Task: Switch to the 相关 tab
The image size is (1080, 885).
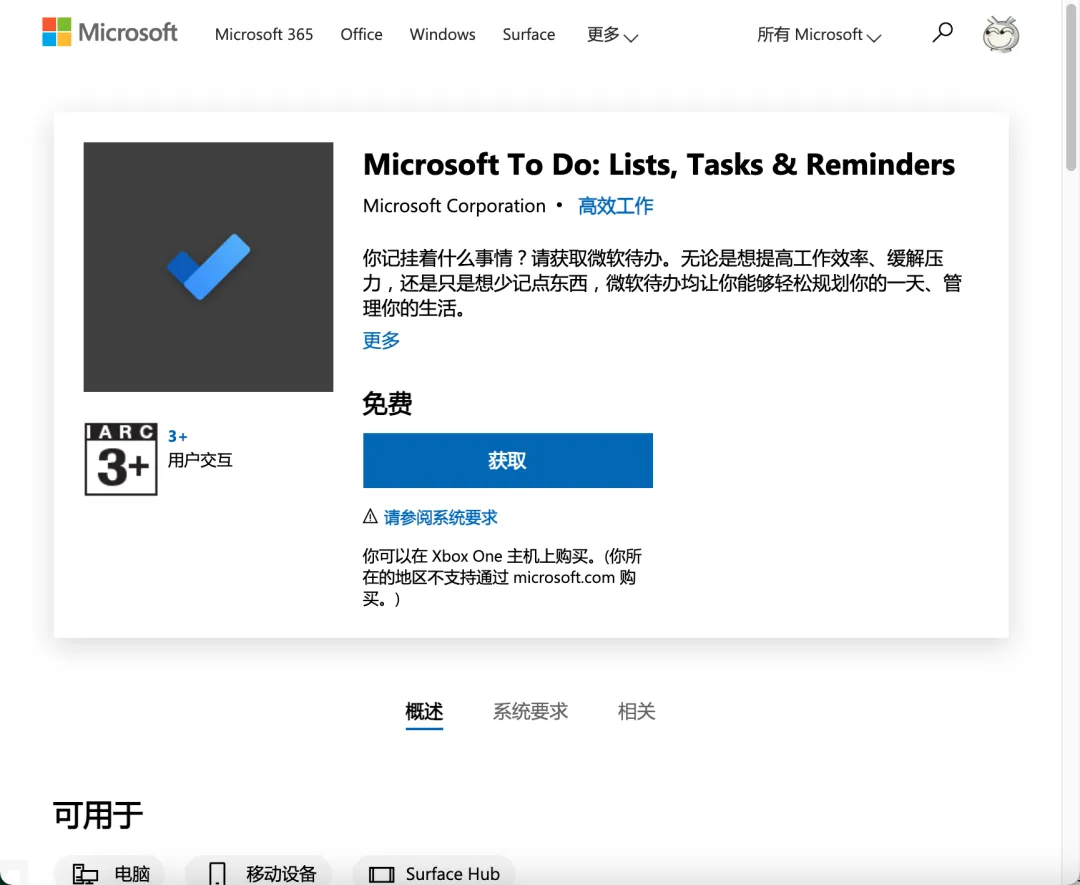Action: pos(637,711)
